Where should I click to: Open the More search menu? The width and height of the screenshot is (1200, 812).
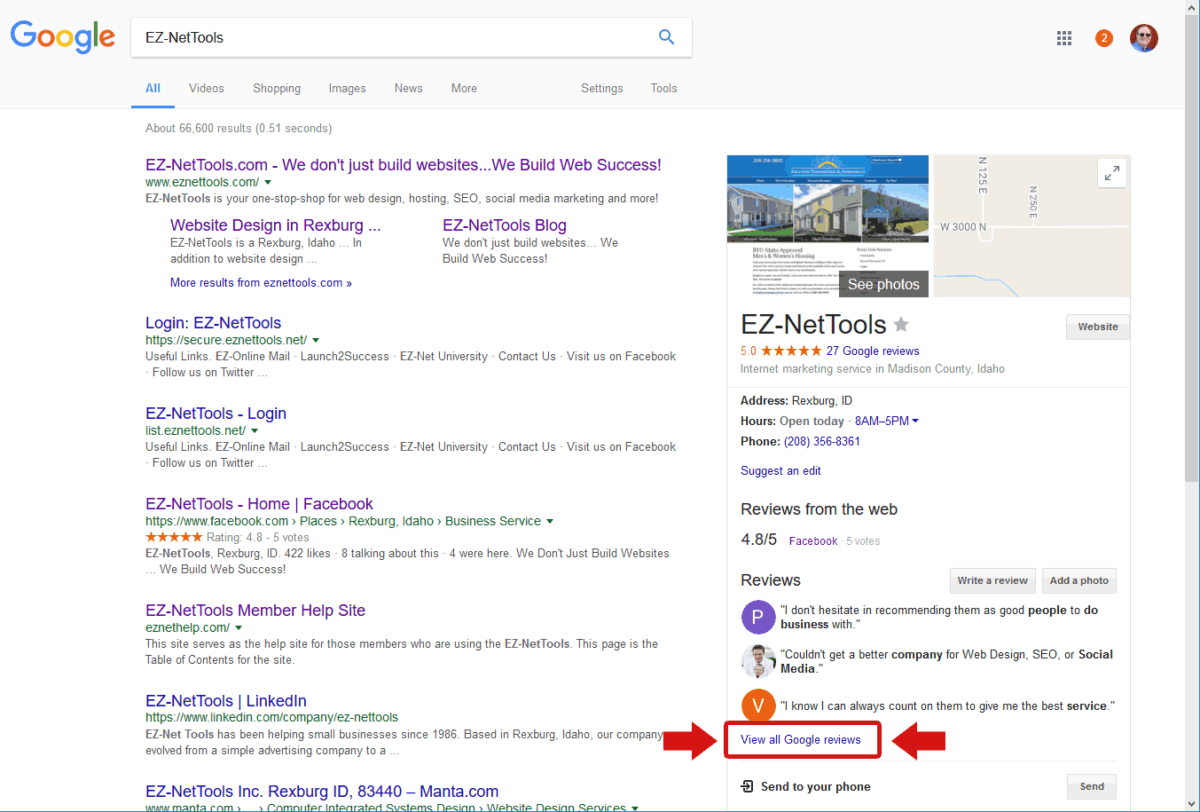(463, 88)
